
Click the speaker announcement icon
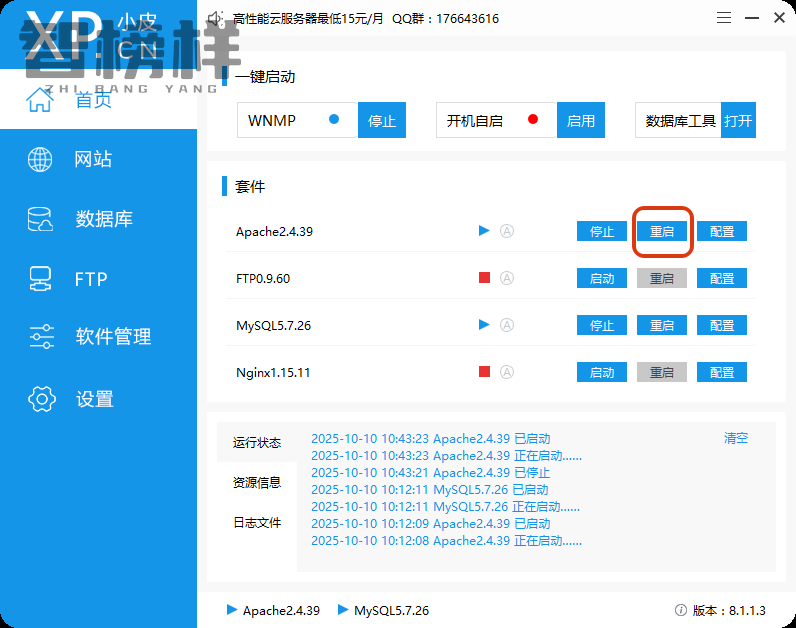coord(216,19)
